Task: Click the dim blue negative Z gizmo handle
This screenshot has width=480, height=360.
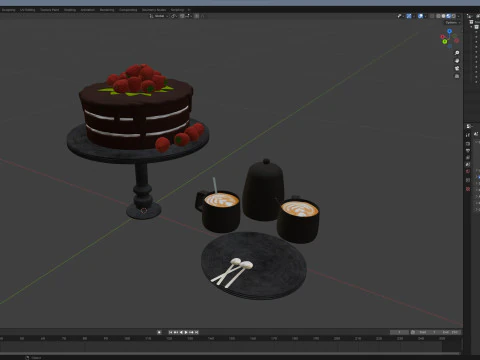Action: (x=449, y=46)
